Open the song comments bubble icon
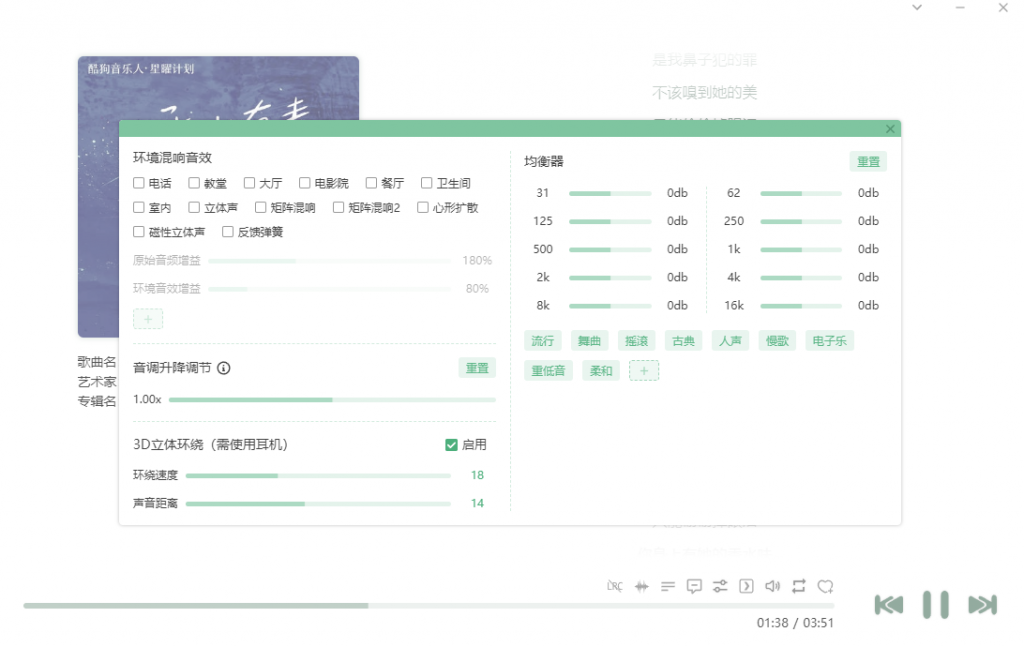The image size is (1024, 647). [694, 586]
